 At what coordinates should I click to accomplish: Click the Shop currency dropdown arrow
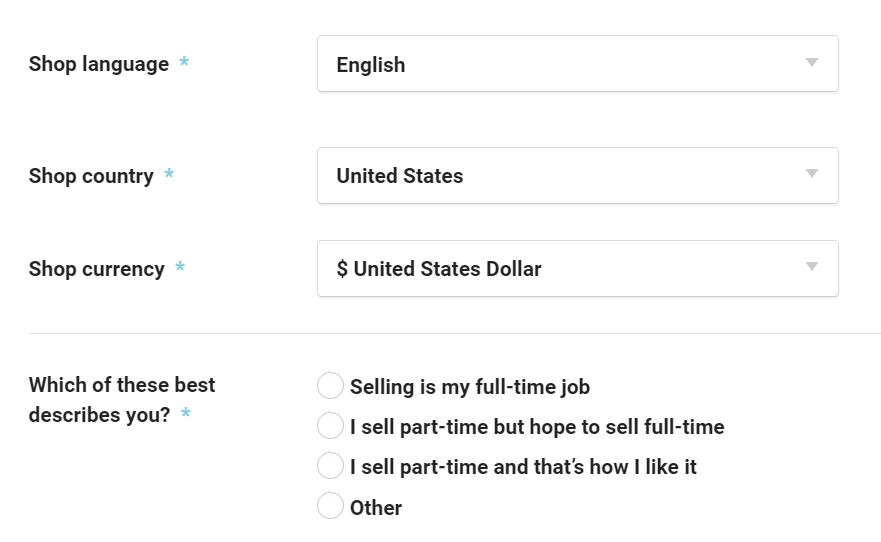812,267
